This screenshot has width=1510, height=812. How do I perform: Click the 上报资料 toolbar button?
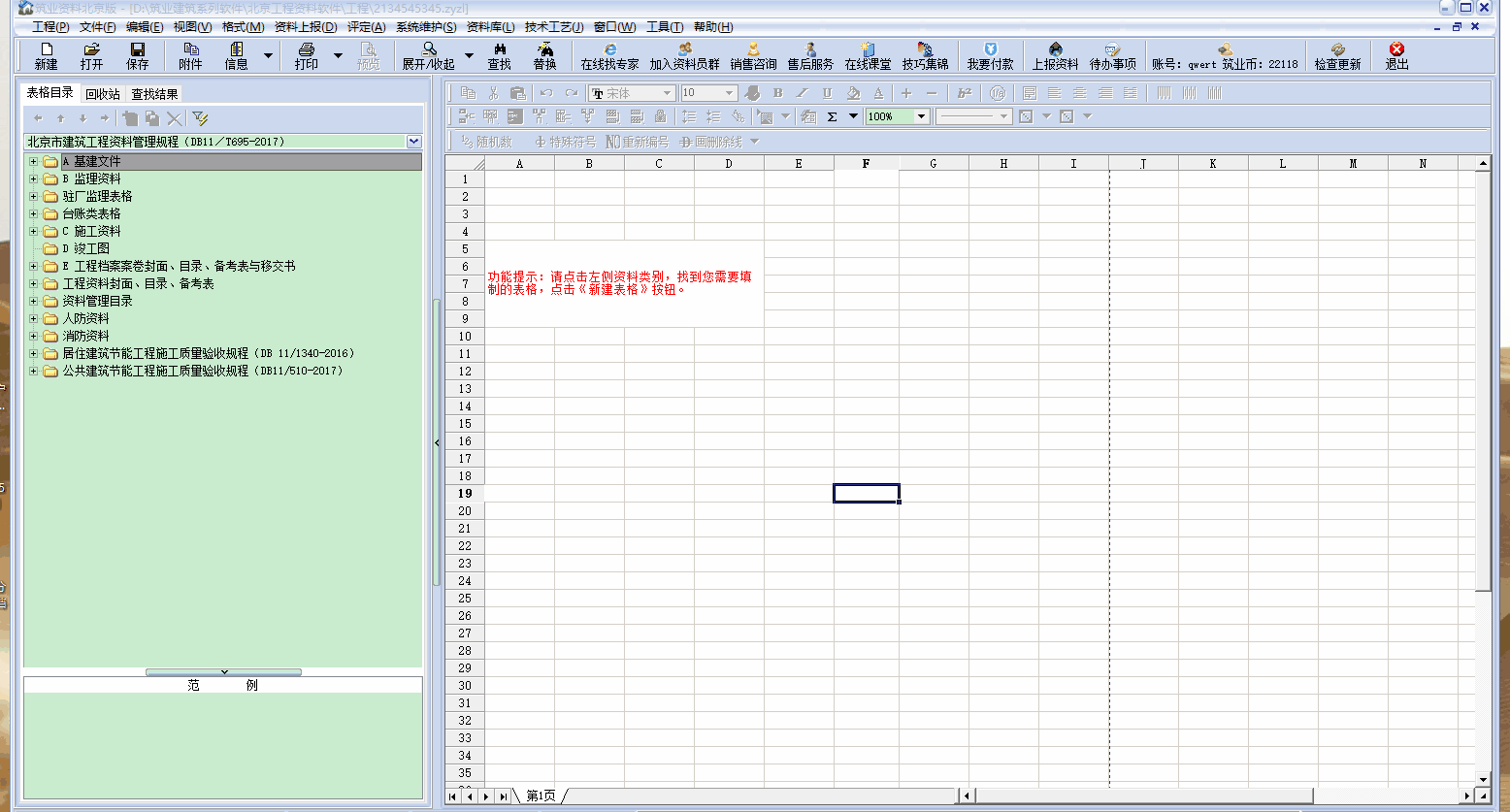[x=1055, y=56]
